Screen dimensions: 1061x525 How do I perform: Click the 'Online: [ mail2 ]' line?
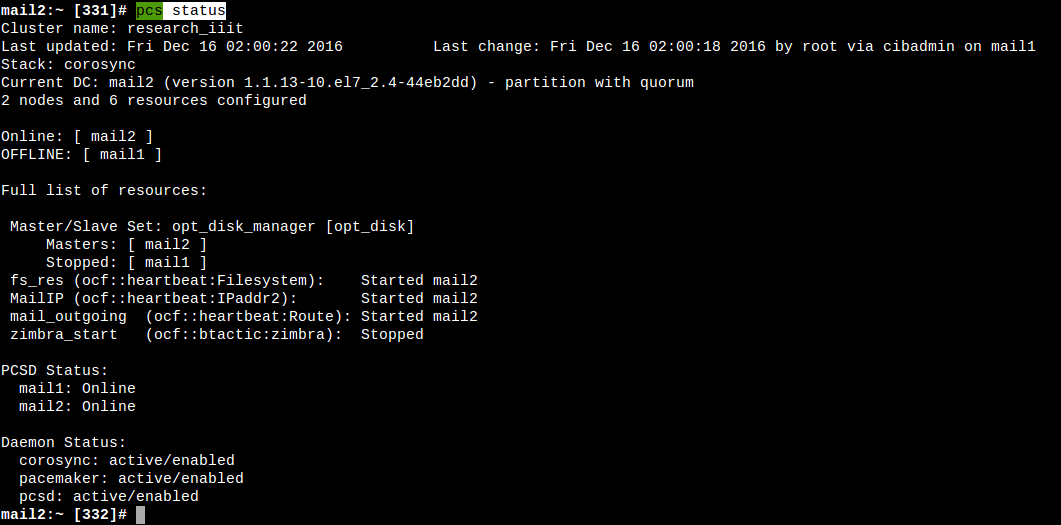77,136
